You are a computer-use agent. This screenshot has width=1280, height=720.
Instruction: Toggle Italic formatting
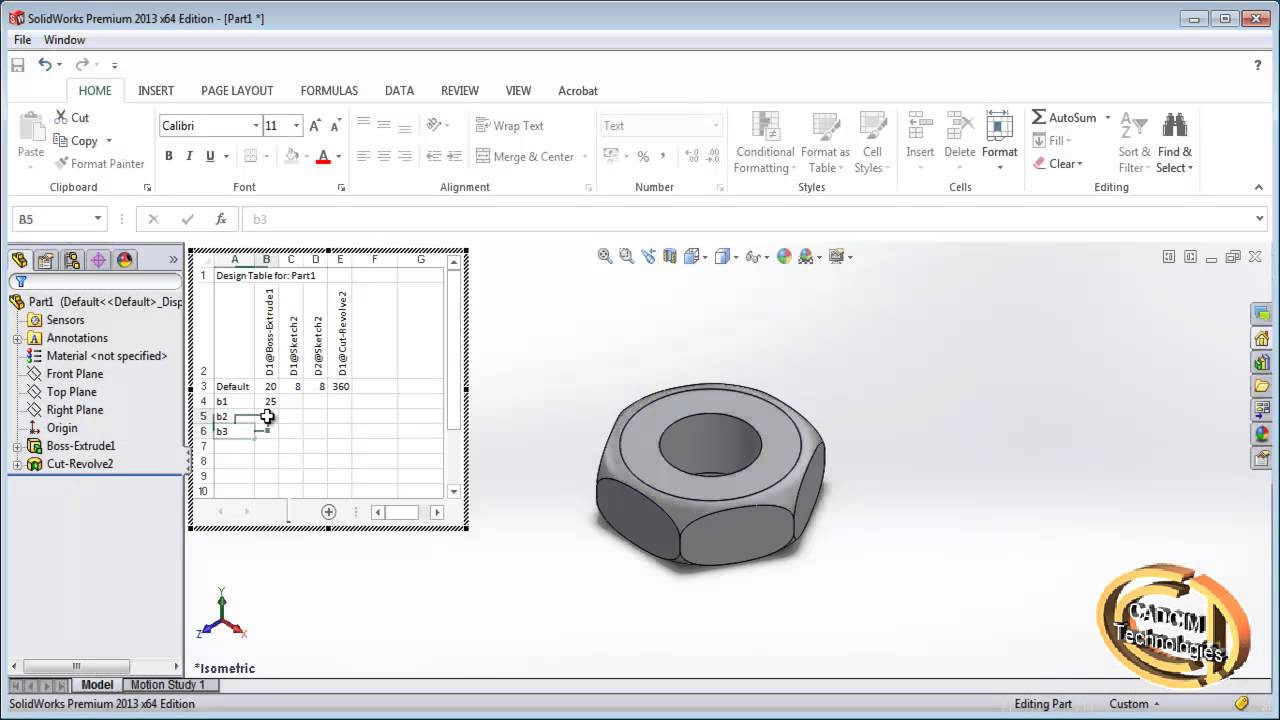(x=189, y=156)
